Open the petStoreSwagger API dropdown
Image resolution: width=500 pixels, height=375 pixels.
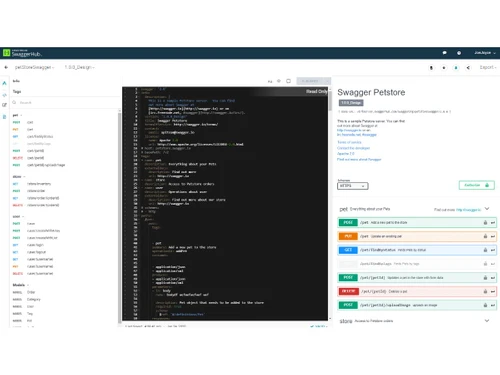[x=34, y=67]
